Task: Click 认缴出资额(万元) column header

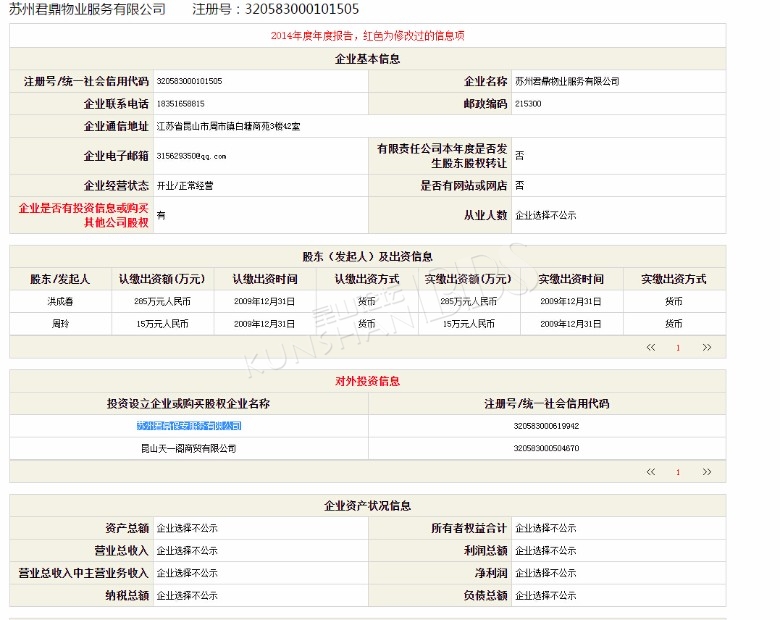Action: click(162, 279)
